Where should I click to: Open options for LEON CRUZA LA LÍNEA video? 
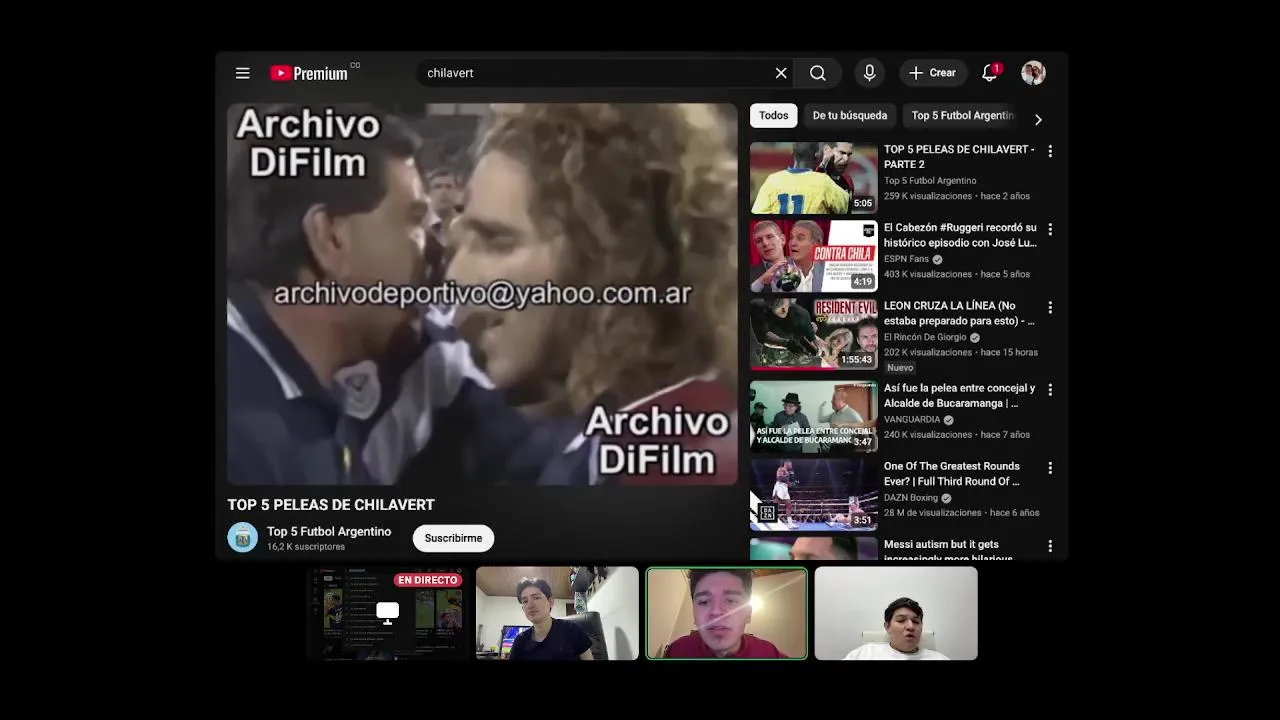click(x=1050, y=308)
